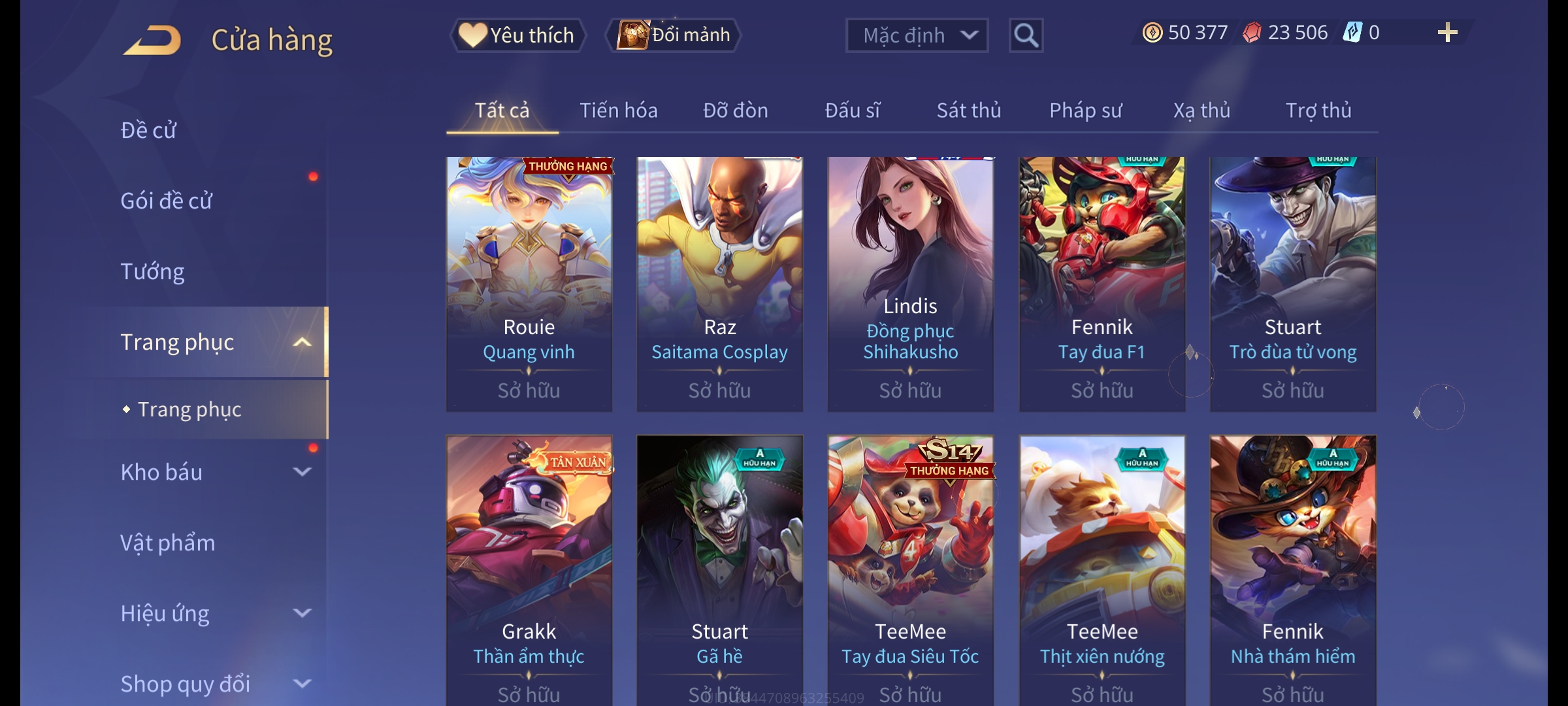Click the plus icon to add currency
The image size is (1568, 706).
(x=1448, y=33)
